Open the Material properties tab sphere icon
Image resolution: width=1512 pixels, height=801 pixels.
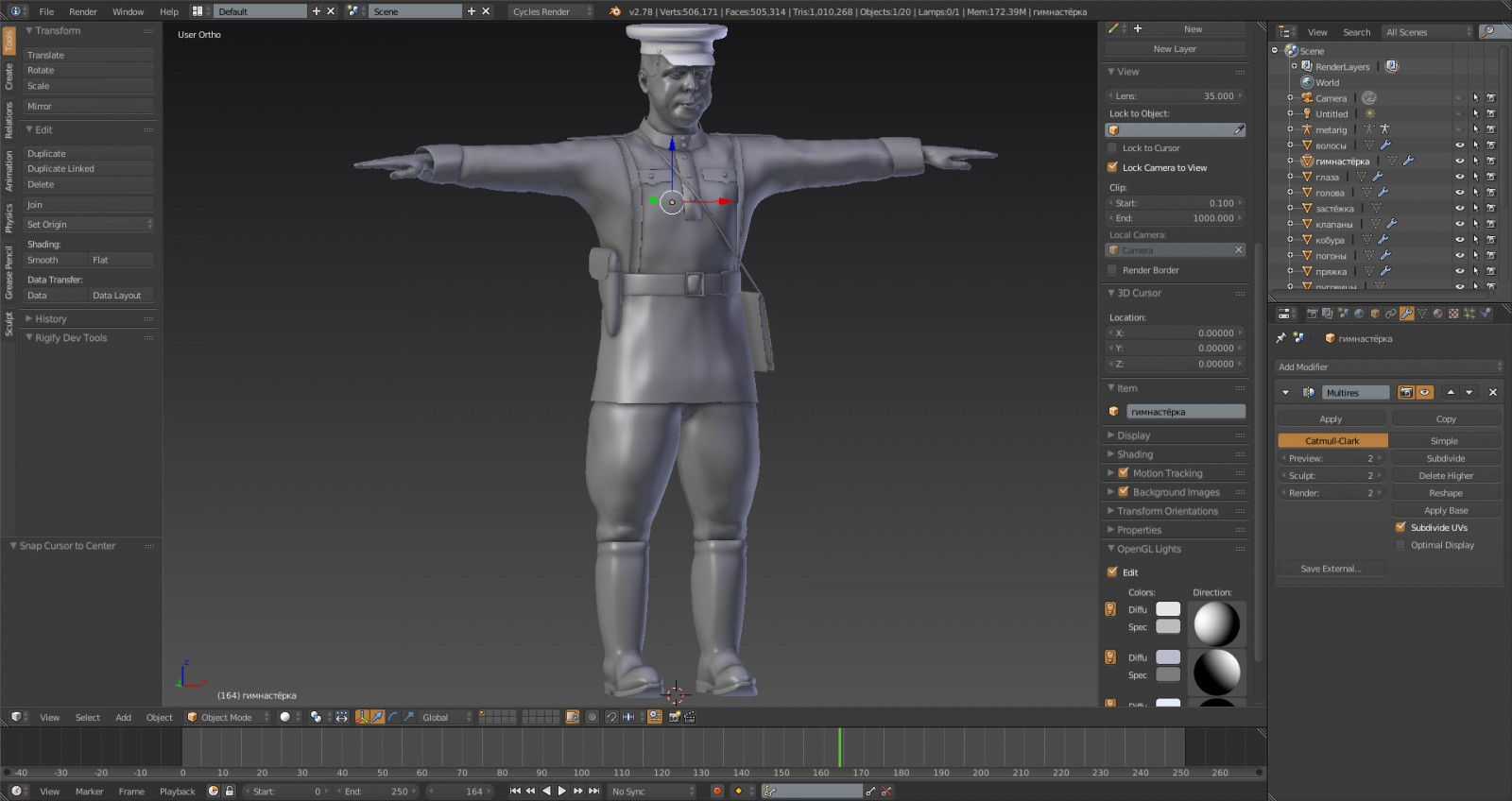[x=1437, y=314]
